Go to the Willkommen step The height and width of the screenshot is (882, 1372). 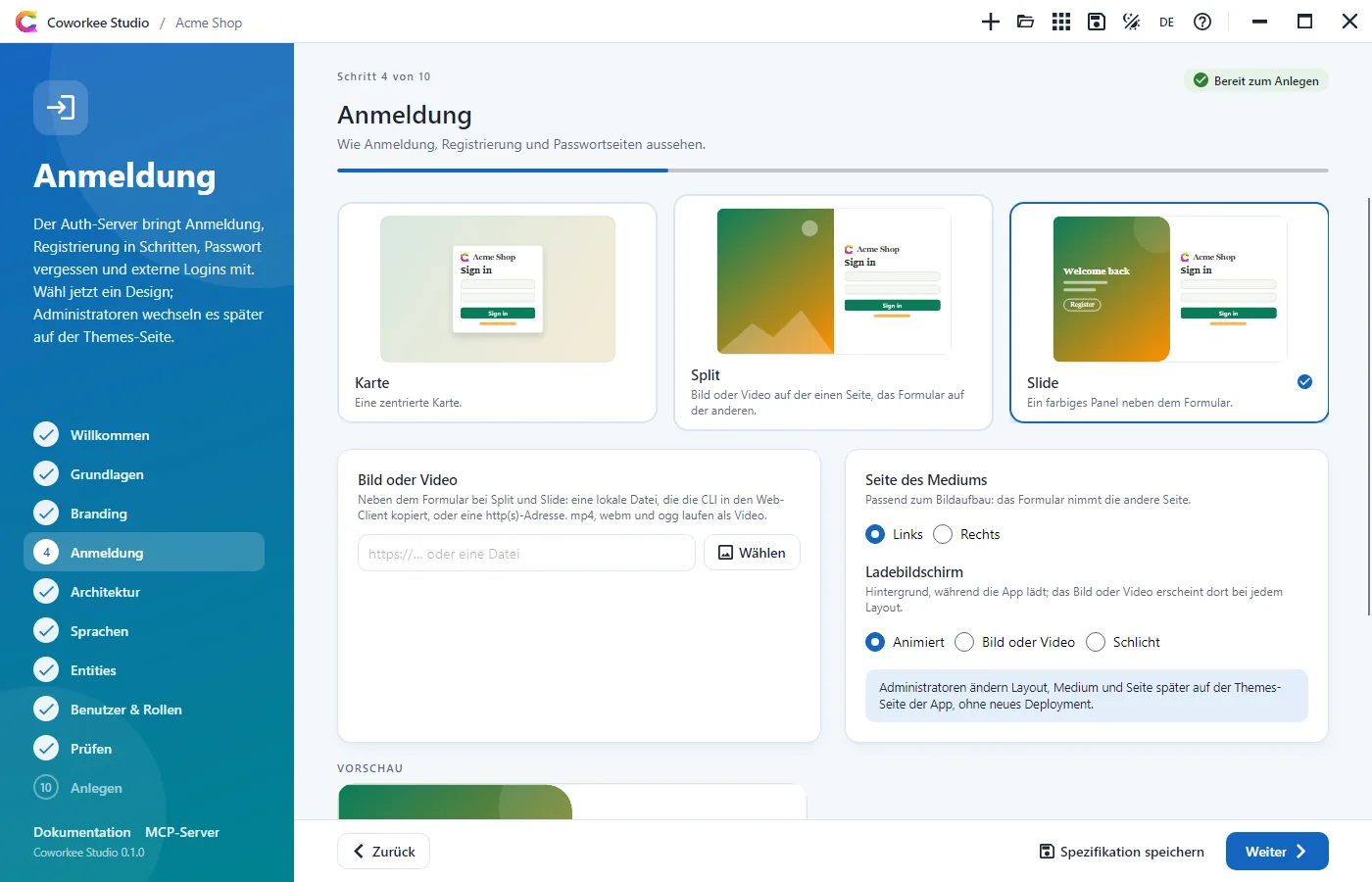click(x=144, y=434)
